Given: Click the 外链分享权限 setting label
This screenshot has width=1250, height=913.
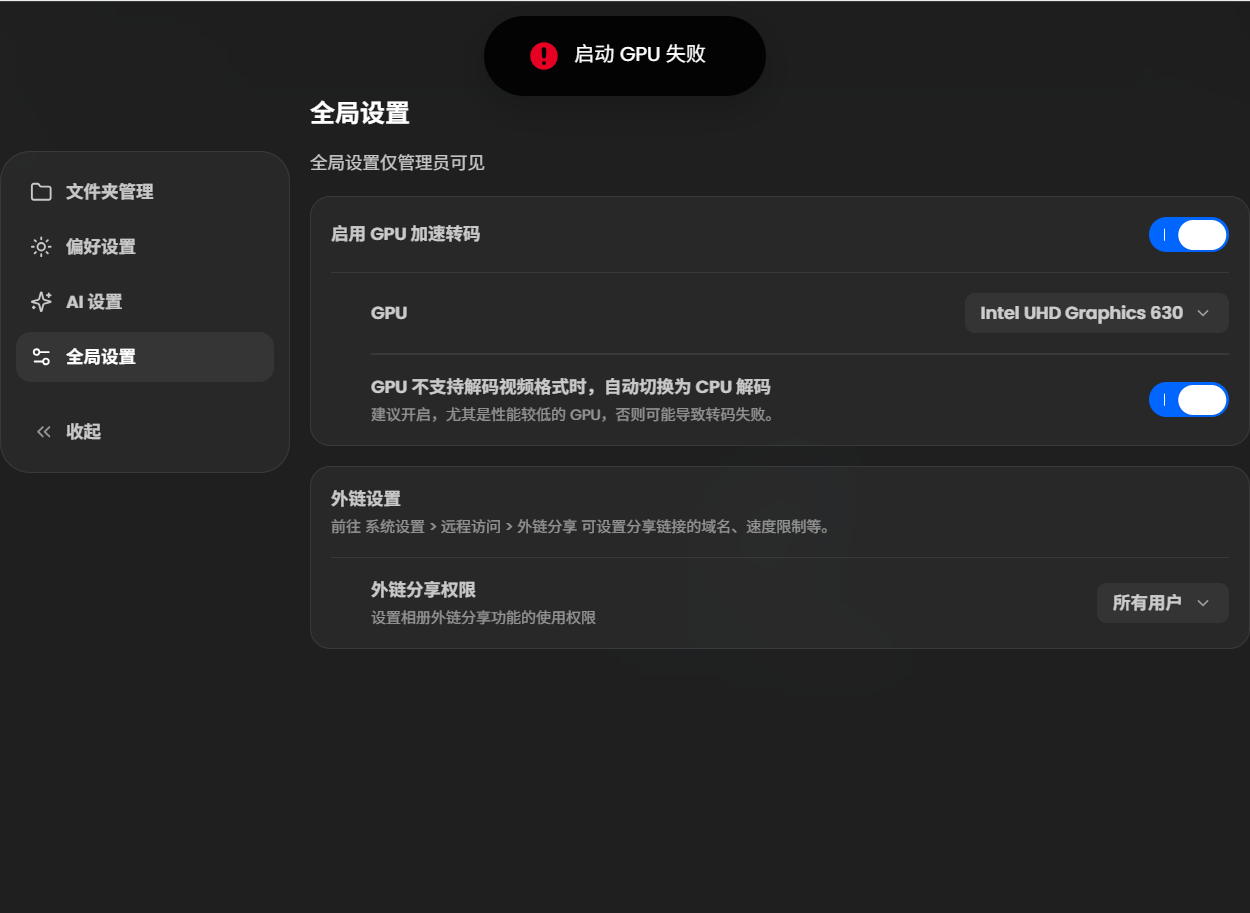Looking at the screenshot, I should [423, 590].
